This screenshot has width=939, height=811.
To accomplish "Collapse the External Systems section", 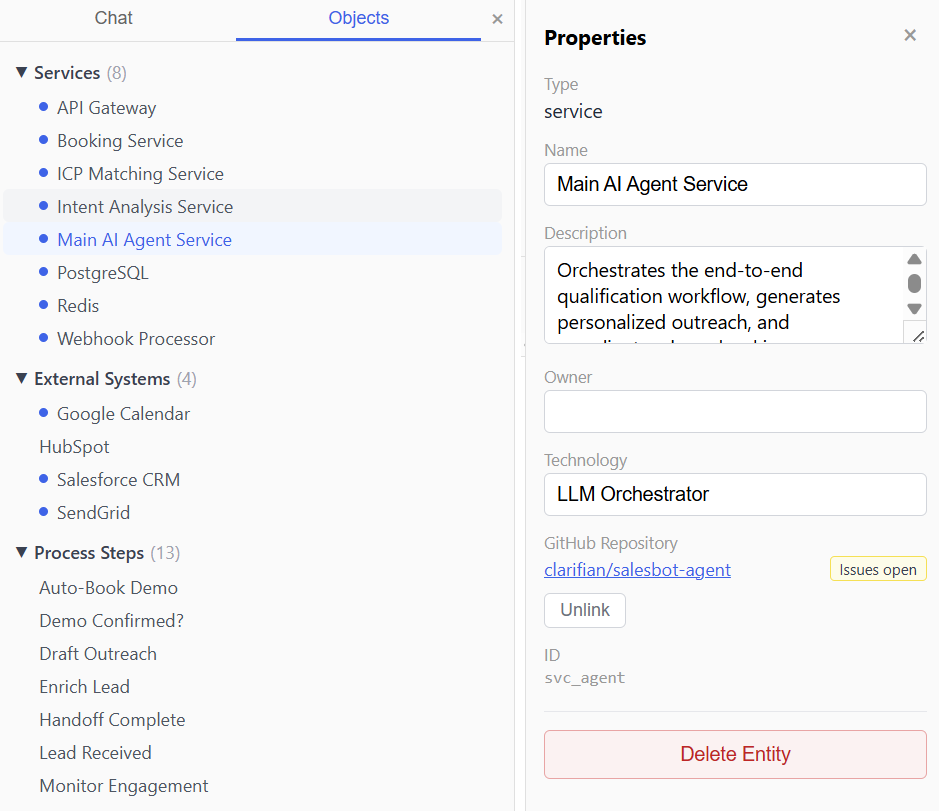I will click(21, 379).
